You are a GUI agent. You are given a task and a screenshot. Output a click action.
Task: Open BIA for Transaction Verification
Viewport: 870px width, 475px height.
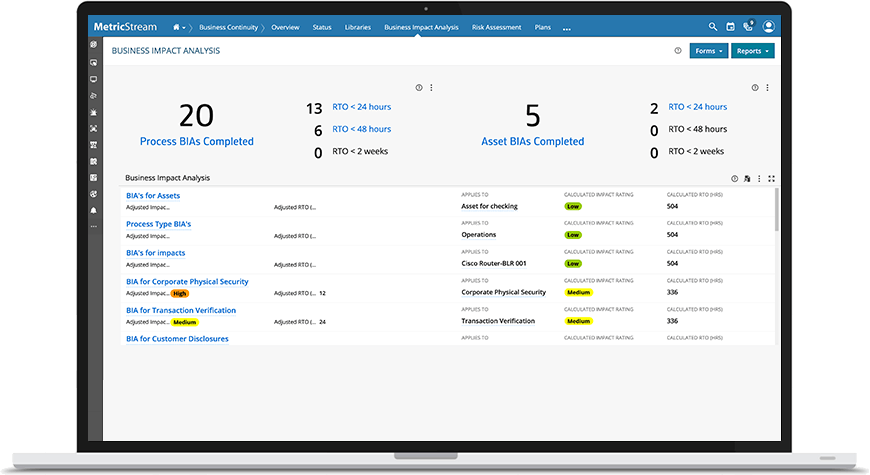pos(181,310)
